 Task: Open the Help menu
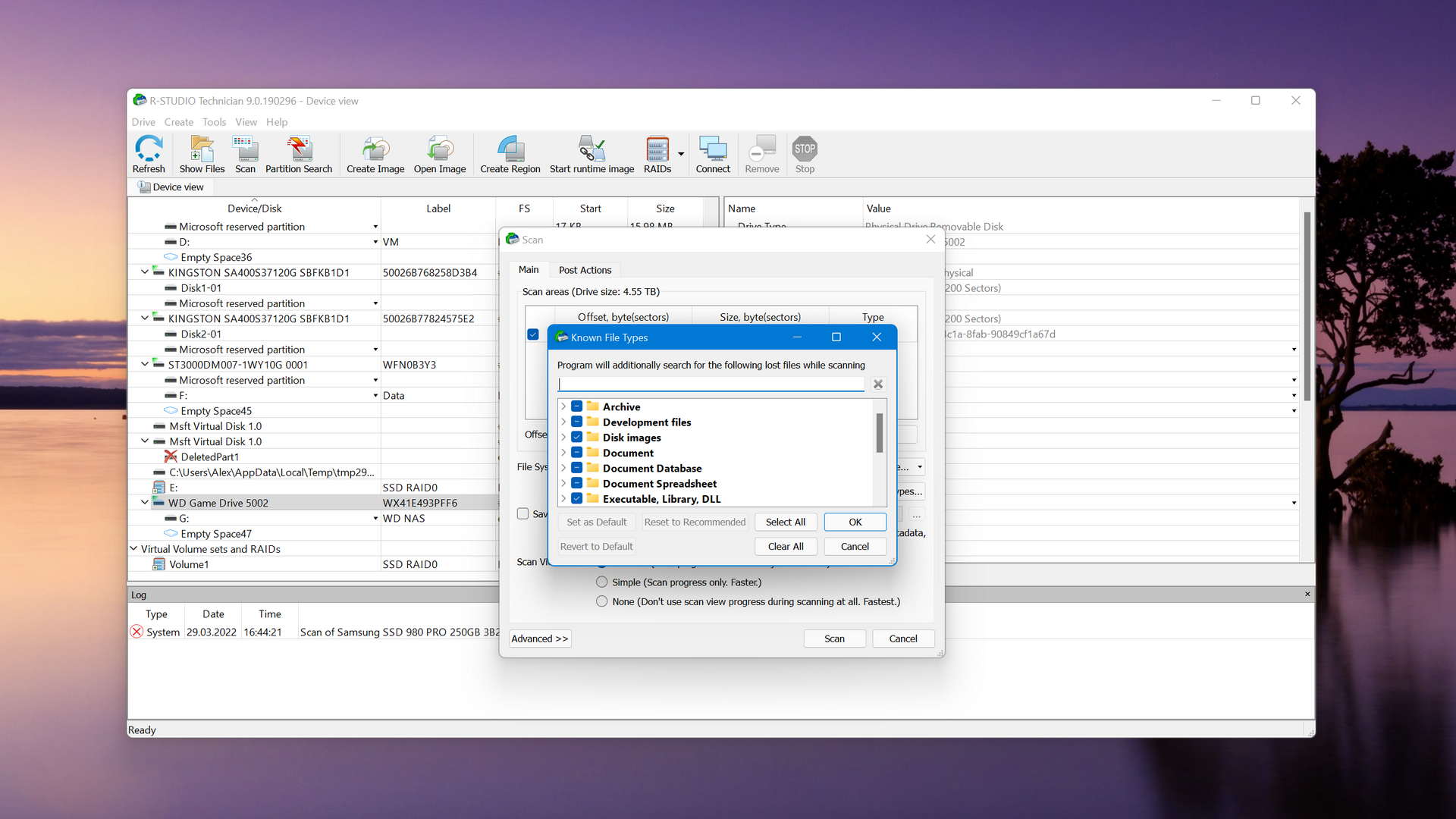(x=277, y=122)
